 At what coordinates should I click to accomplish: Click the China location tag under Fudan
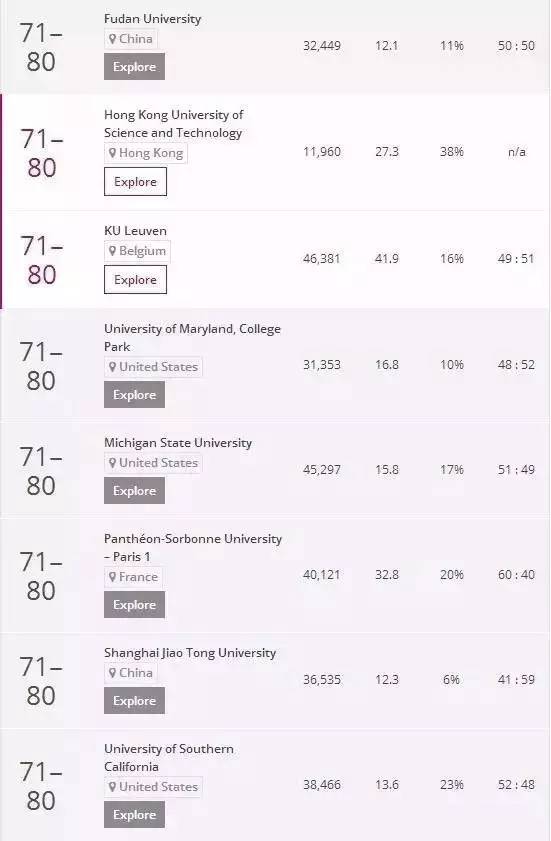[130, 39]
